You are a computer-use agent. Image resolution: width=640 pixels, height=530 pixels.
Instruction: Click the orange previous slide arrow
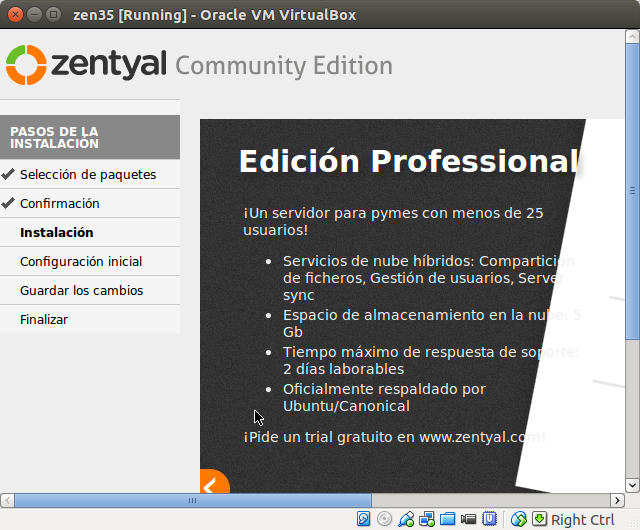[215, 482]
